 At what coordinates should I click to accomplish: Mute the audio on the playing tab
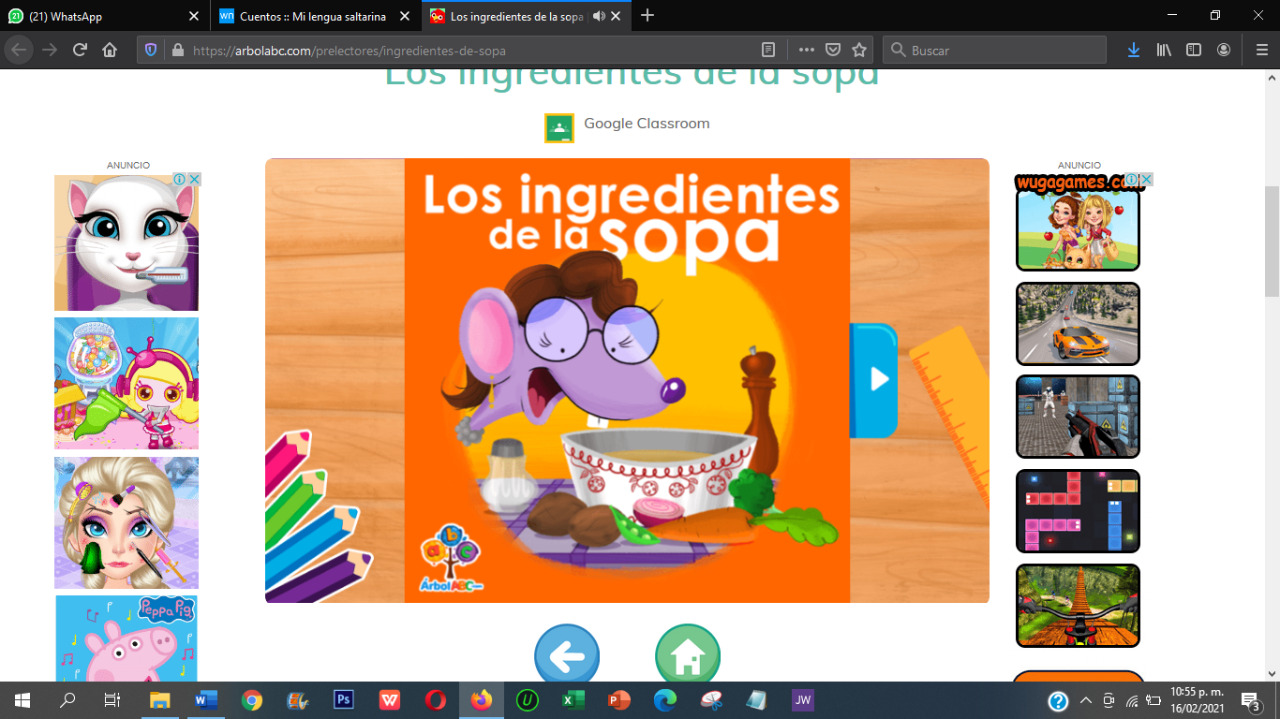point(599,16)
